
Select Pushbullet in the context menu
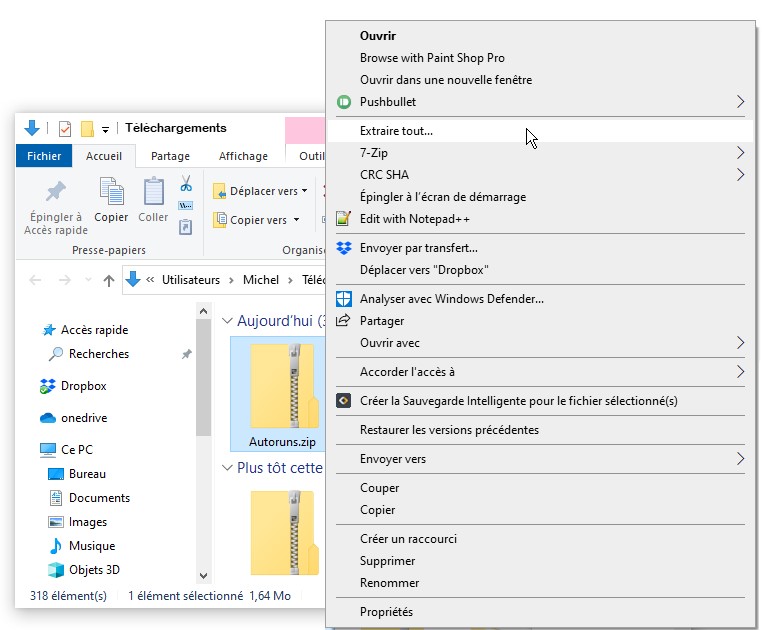tap(388, 102)
